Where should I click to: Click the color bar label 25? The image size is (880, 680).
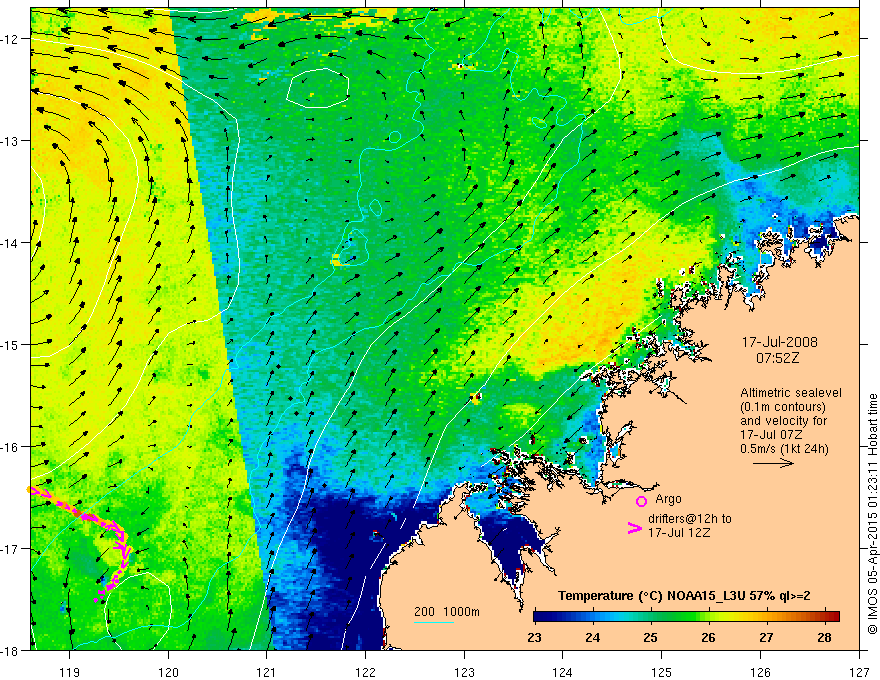pos(650,637)
